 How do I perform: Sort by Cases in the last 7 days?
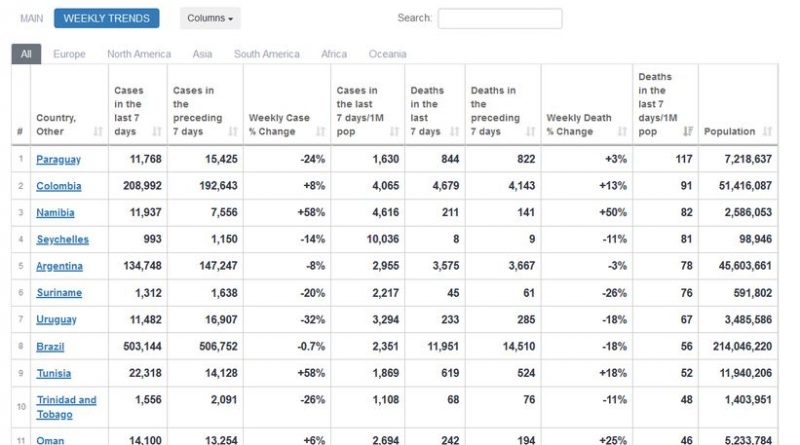point(157,132)
